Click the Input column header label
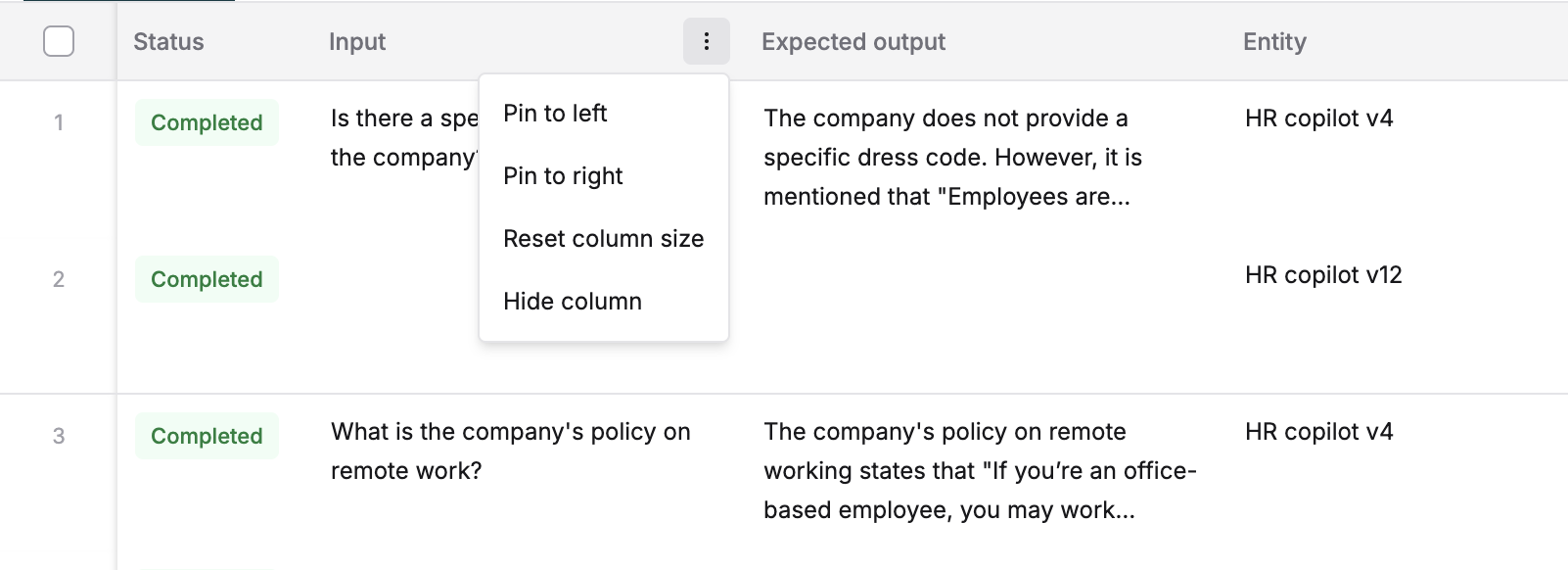Image resolution: width=1568 pixels, height=570 pixels. click(357, 42)
